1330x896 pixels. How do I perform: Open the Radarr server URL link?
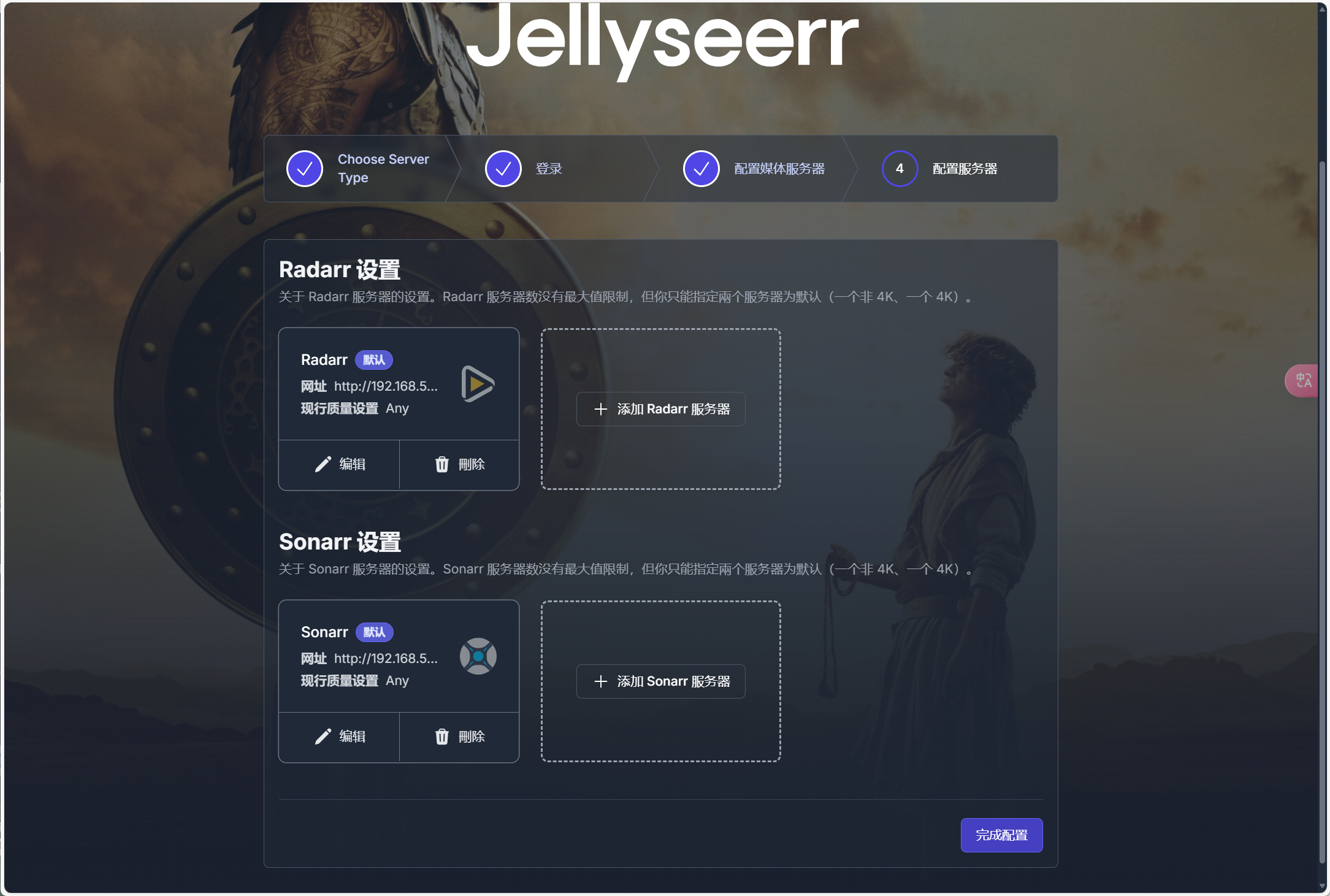coord(386,386)
